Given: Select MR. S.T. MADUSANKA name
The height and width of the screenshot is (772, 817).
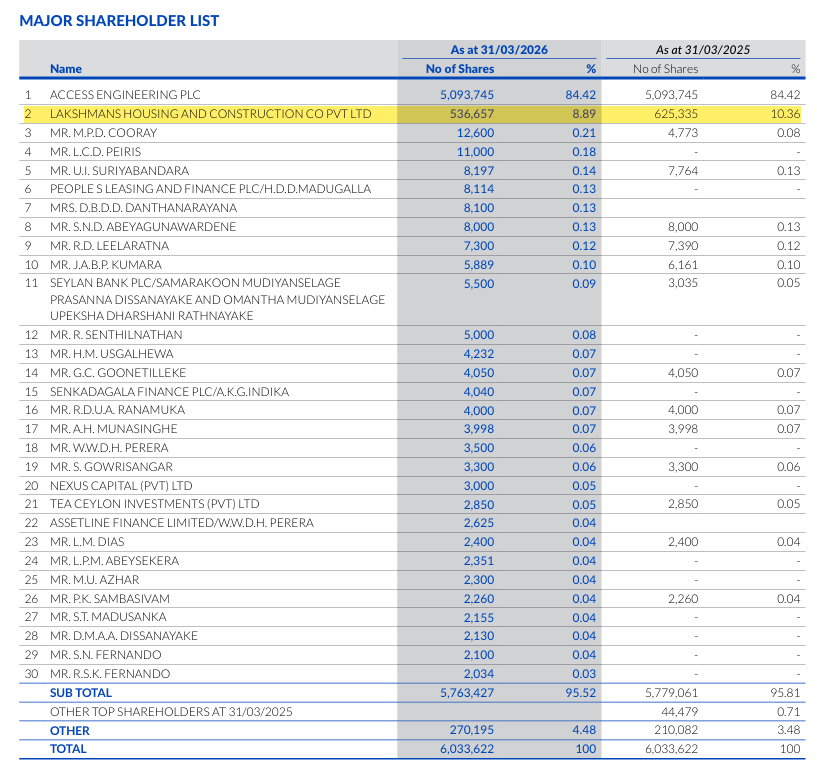Looking at the screenshot, I should tap(108, 617).
